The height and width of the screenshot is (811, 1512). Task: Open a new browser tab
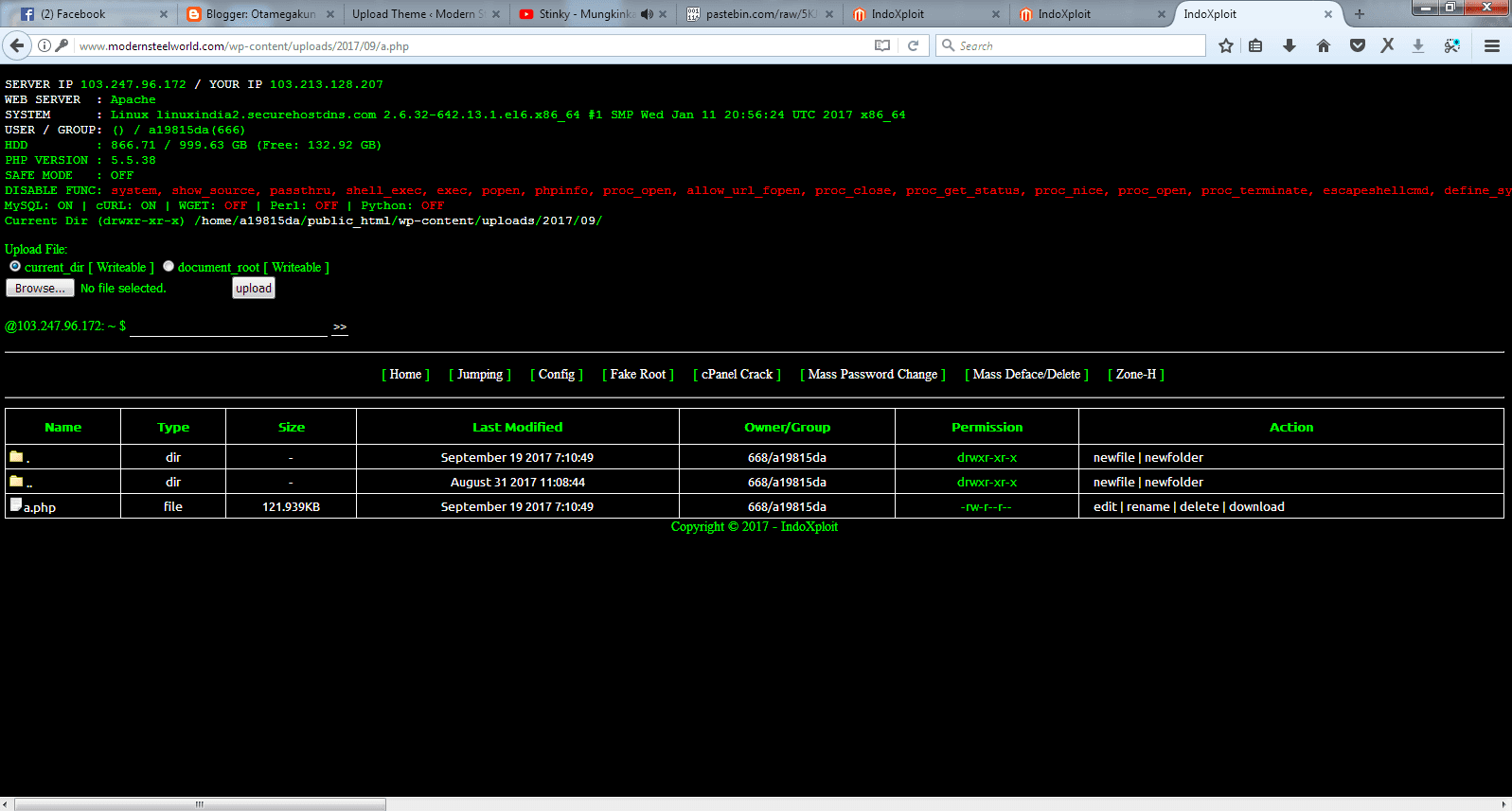point(1360,14)
